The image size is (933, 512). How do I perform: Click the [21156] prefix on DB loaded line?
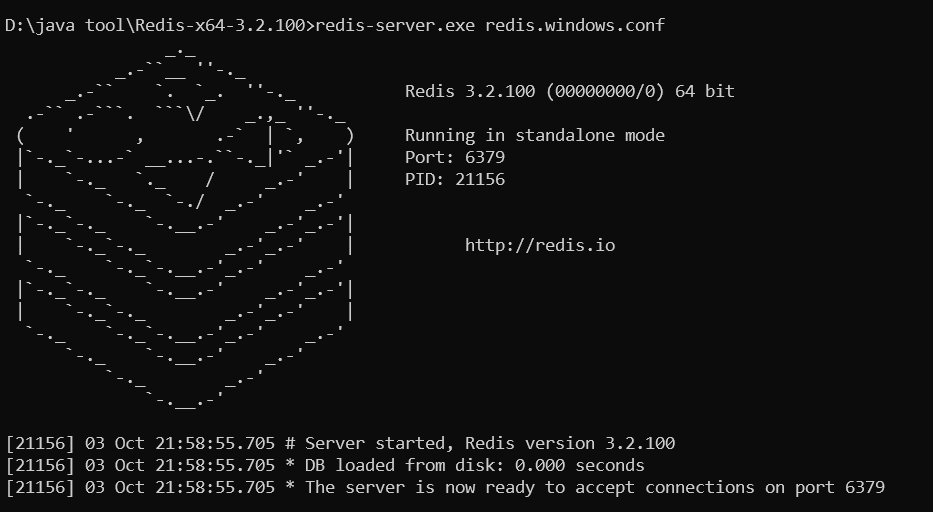click(40, 465)
